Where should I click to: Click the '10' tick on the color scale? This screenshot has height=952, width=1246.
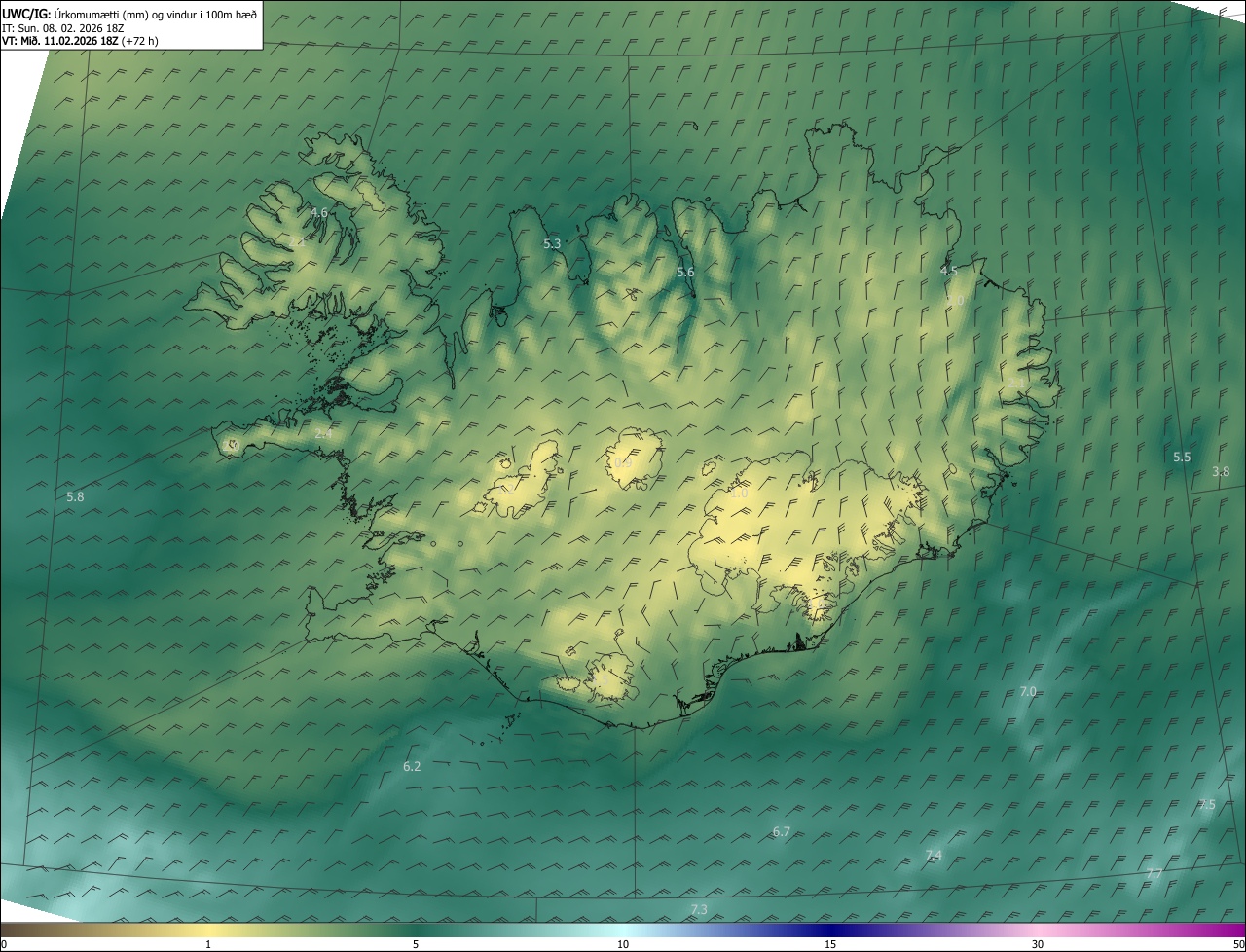pyautogui.click(x=623, y=944)
